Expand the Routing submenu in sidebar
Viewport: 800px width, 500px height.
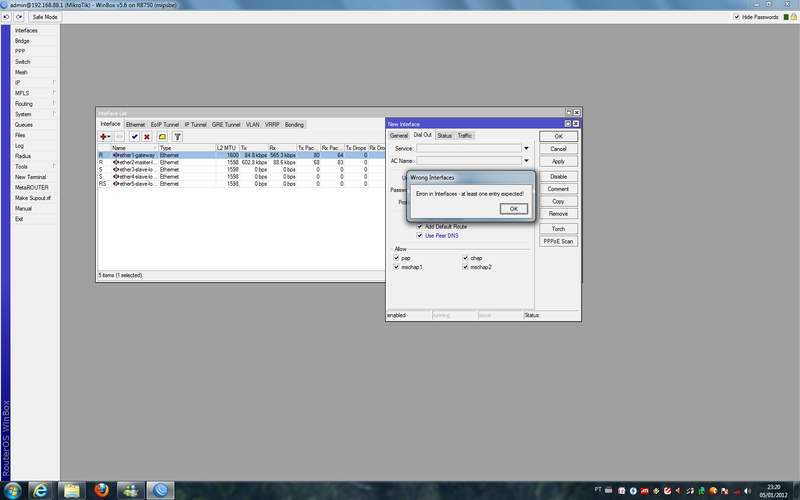coord(54,104)
